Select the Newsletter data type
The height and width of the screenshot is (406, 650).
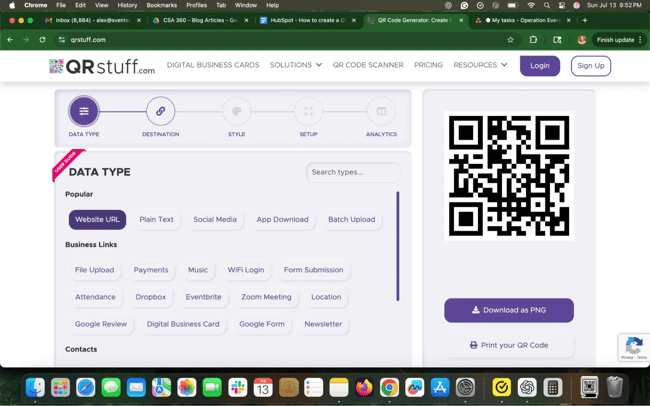click(323, 324)
